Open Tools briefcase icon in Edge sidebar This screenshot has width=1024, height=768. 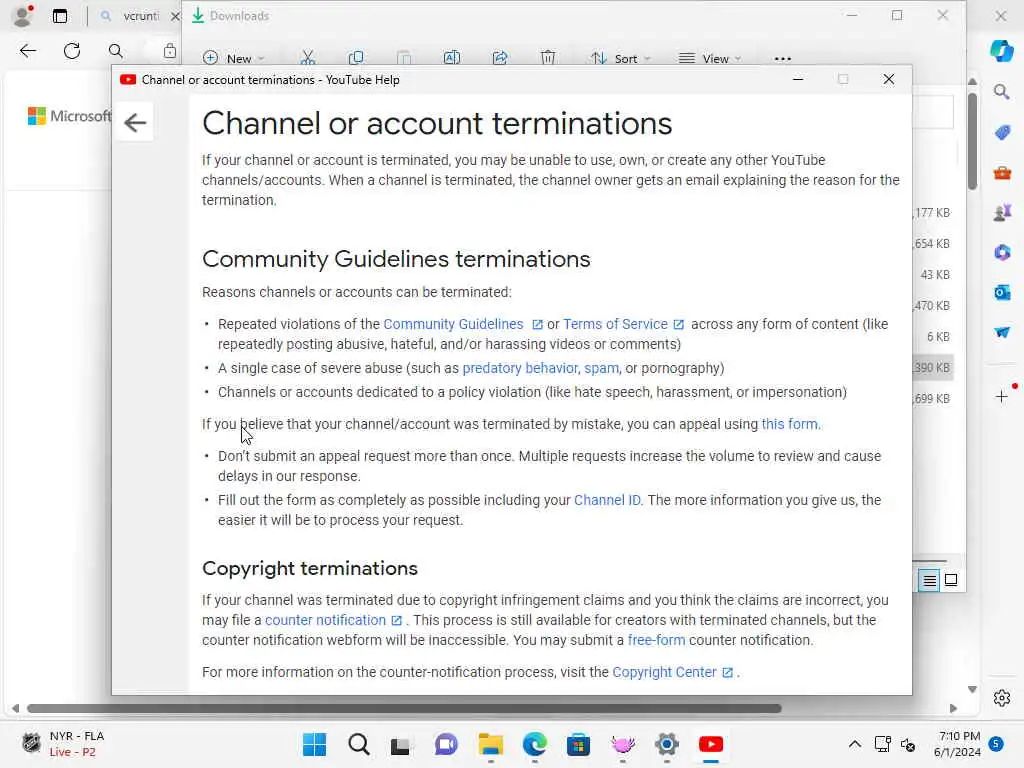[1002, 172]
